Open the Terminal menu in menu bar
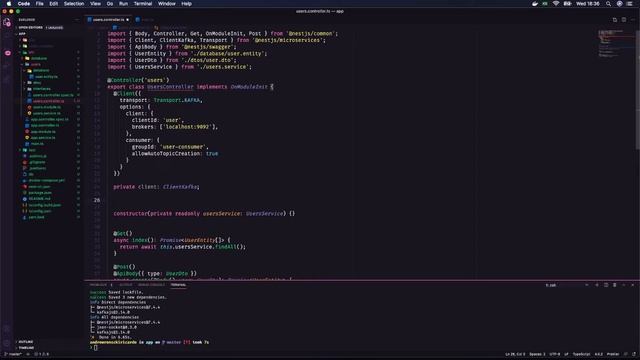640x360 pixels. tap(143, 4)
